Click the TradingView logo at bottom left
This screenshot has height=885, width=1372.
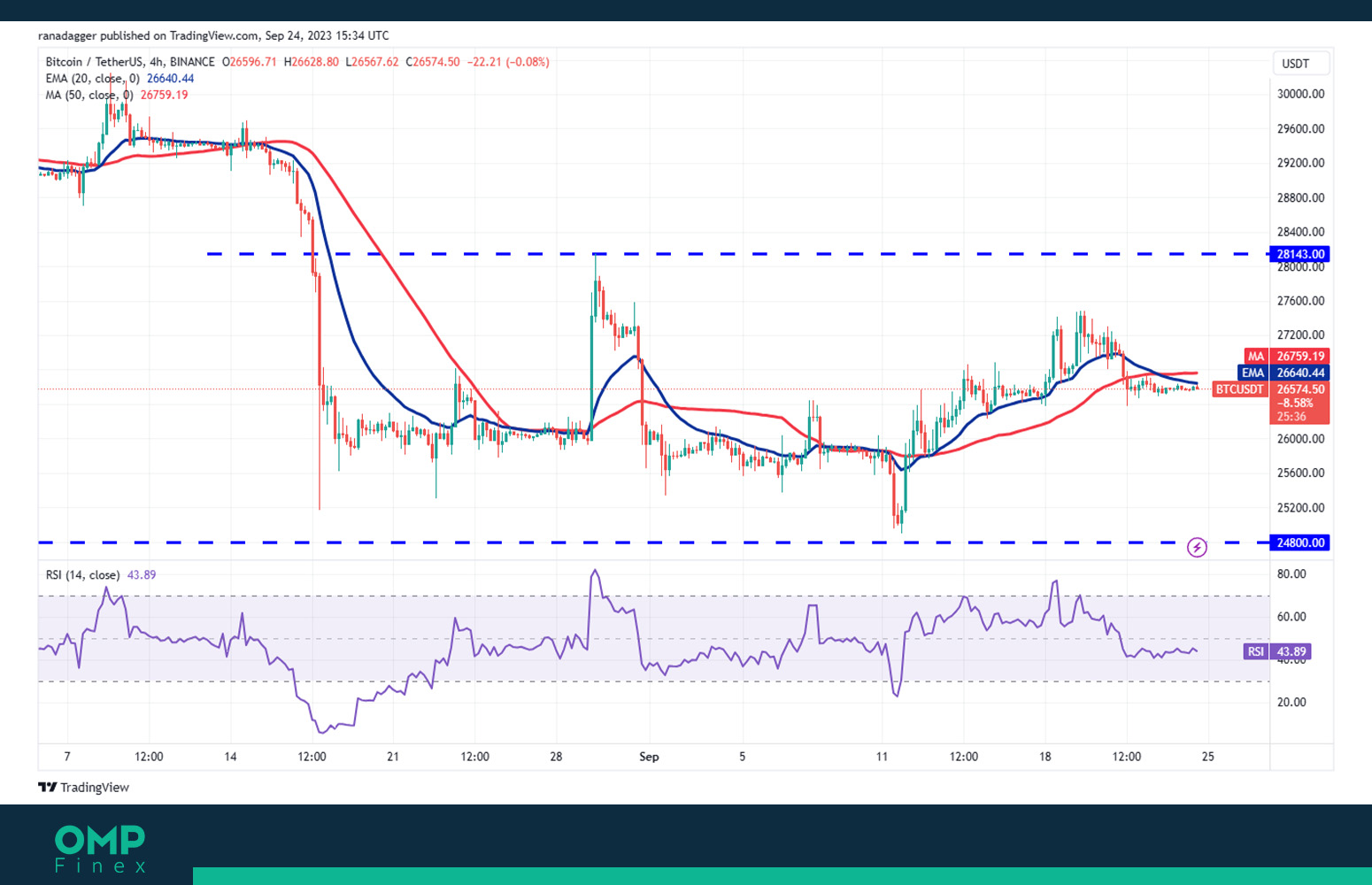coord(84,788)
